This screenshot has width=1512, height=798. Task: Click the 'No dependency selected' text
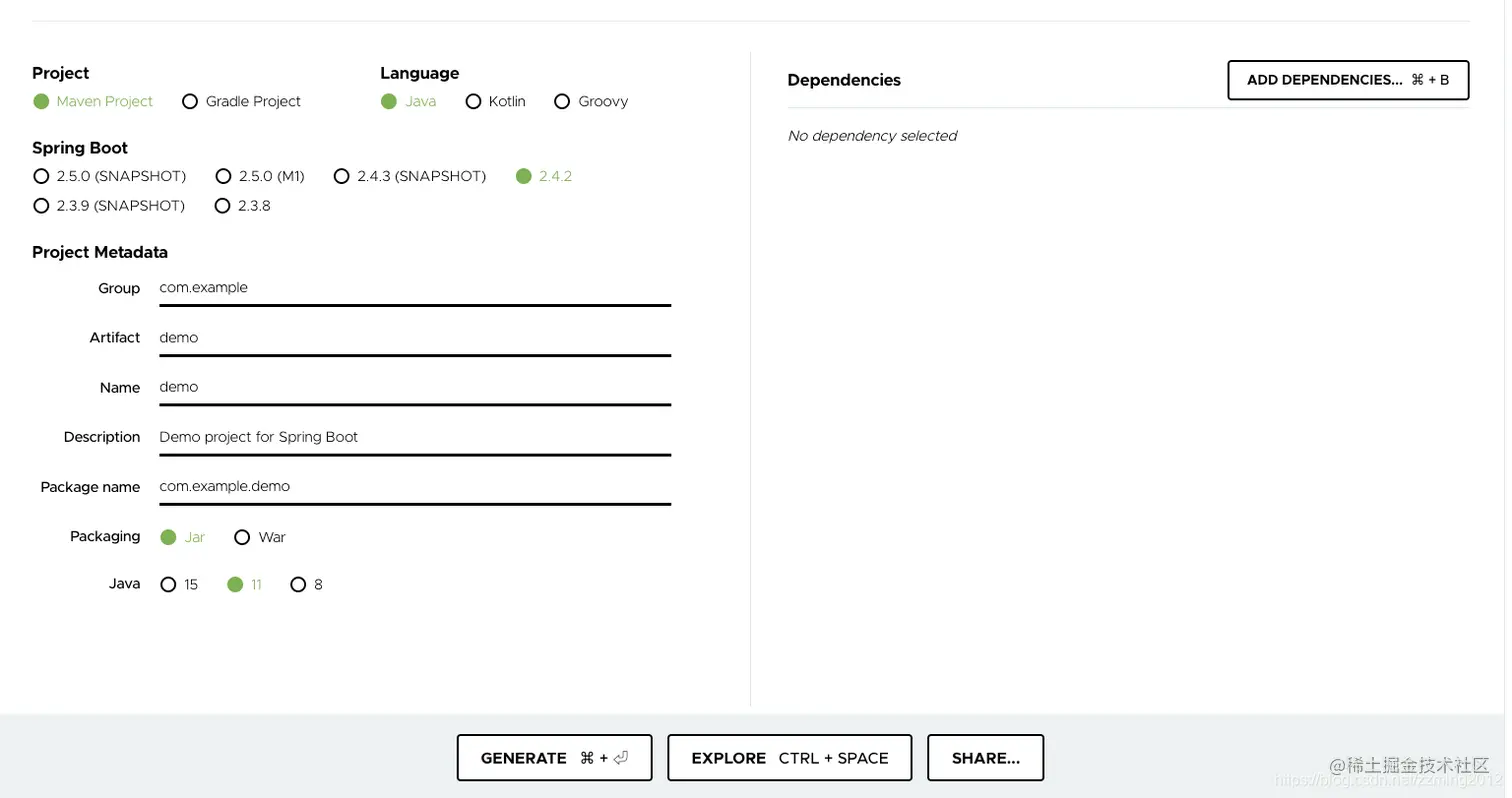872,136
